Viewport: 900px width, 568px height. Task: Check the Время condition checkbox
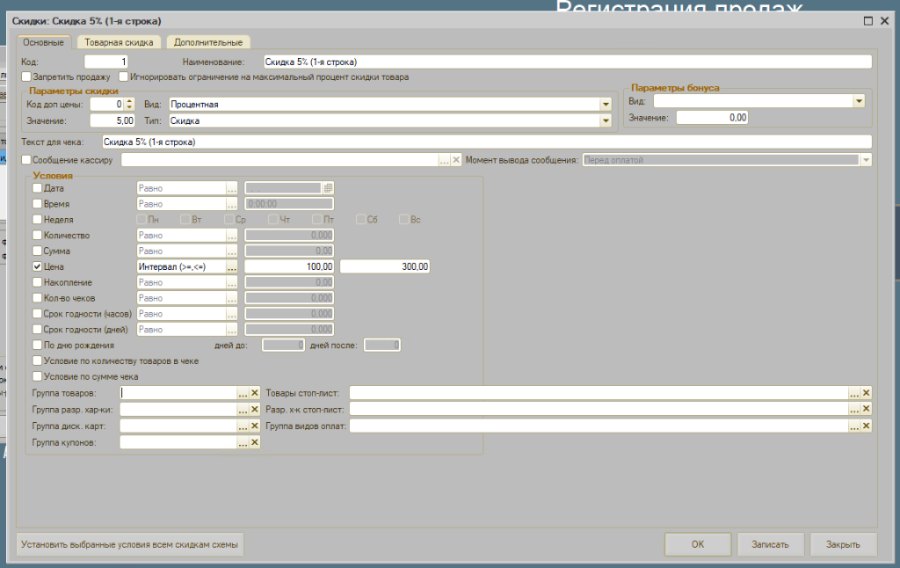click(37, 204)
